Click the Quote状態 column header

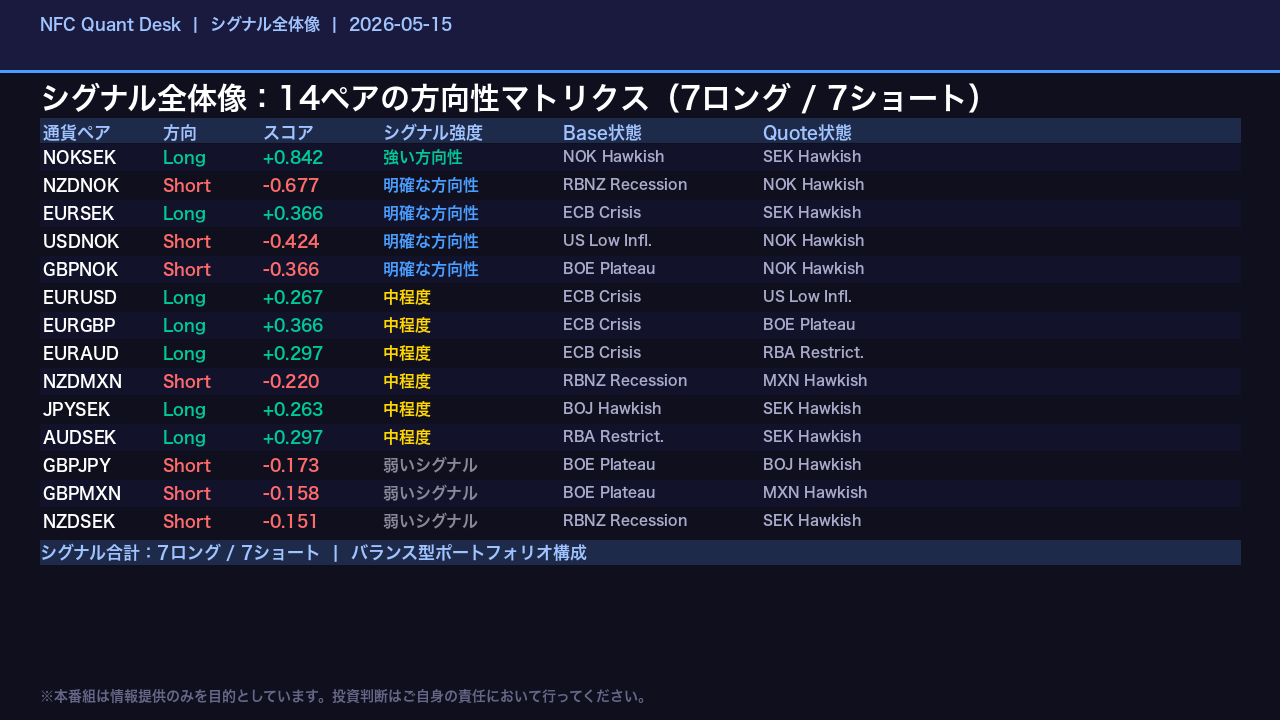pos(807,132)
